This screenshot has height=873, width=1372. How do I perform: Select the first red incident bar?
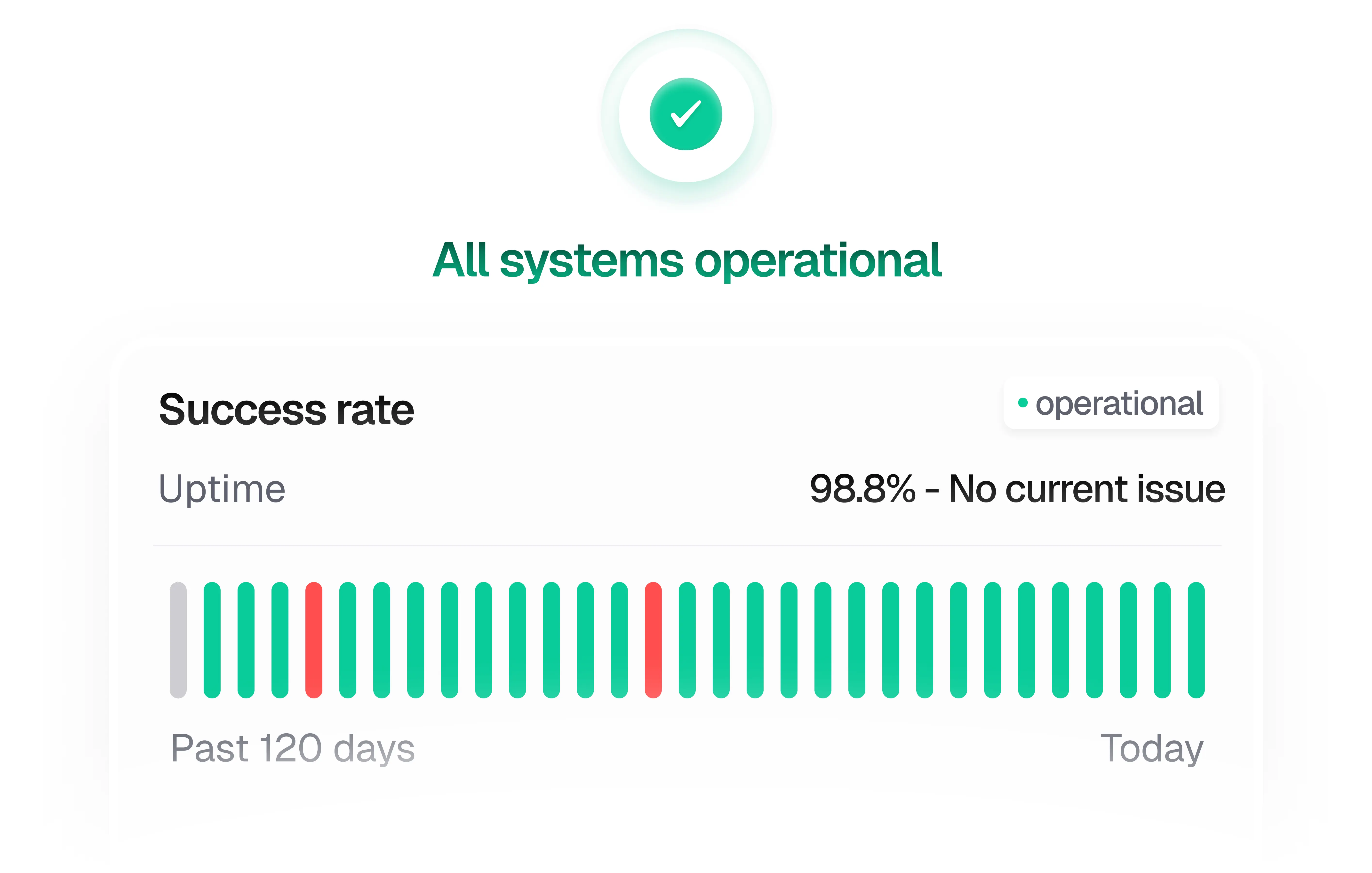tap(314, 639)
